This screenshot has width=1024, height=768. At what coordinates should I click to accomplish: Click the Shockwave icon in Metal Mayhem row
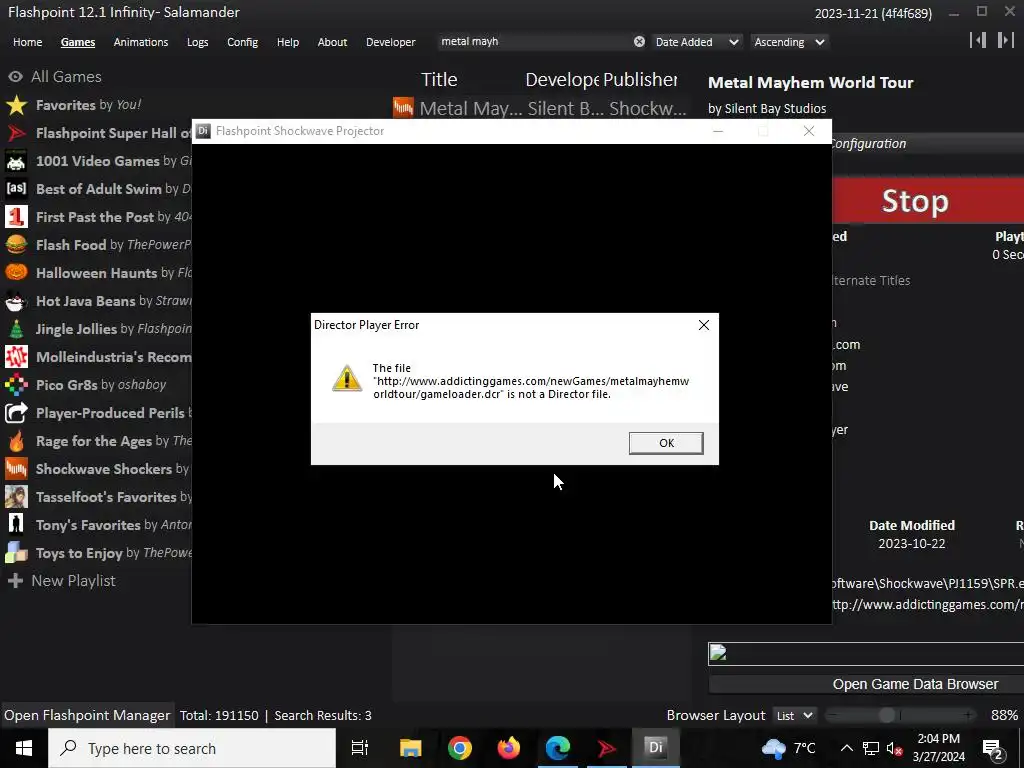[x=404, y=108]
